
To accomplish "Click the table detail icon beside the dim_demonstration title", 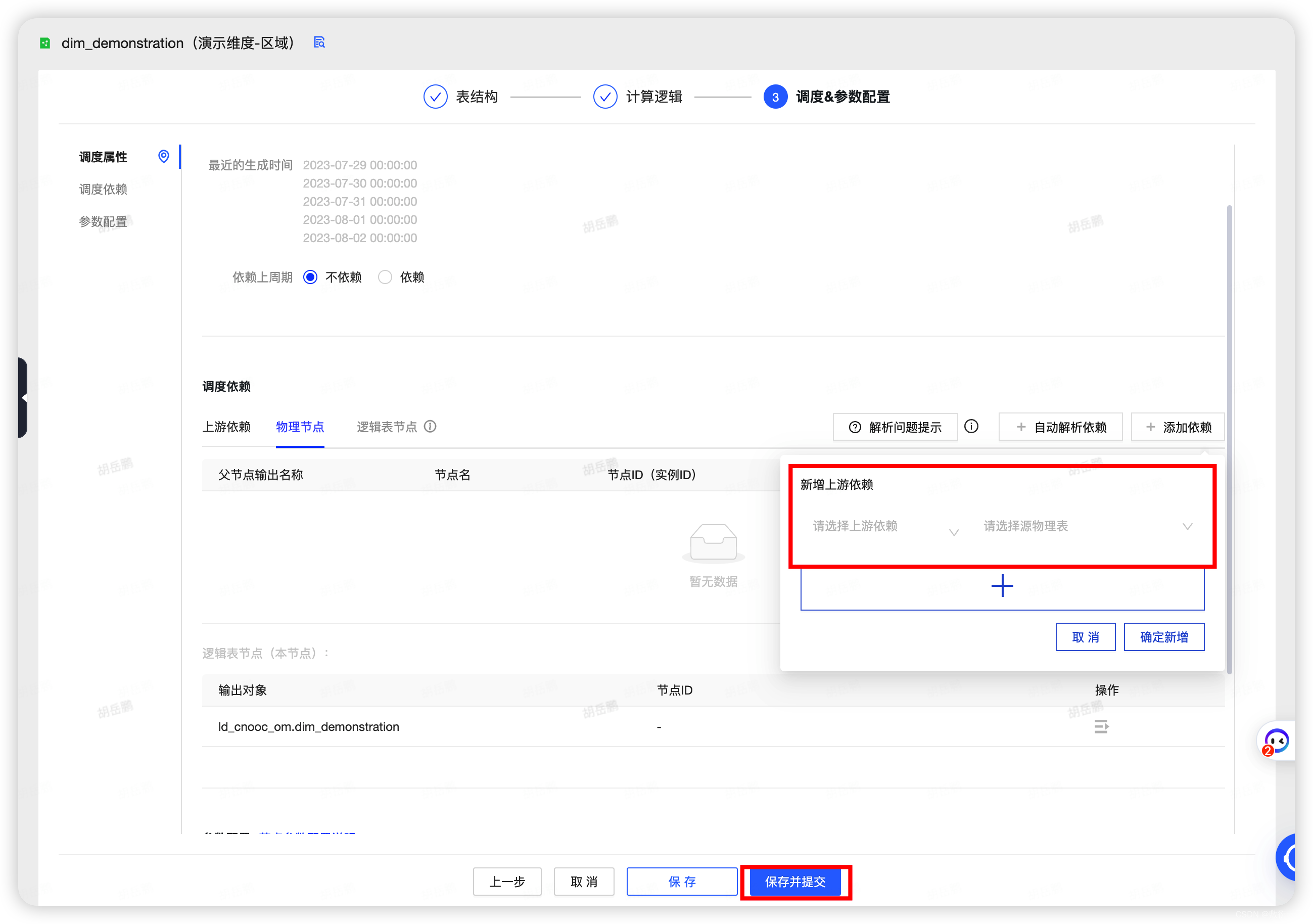I will (x=319, y=42).
